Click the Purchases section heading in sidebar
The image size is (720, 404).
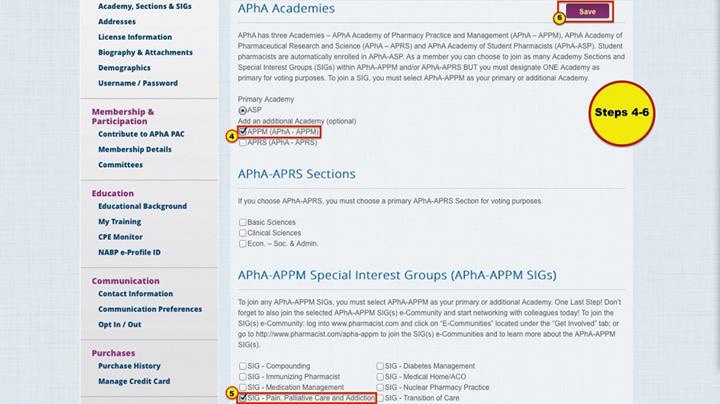point(113,353)
